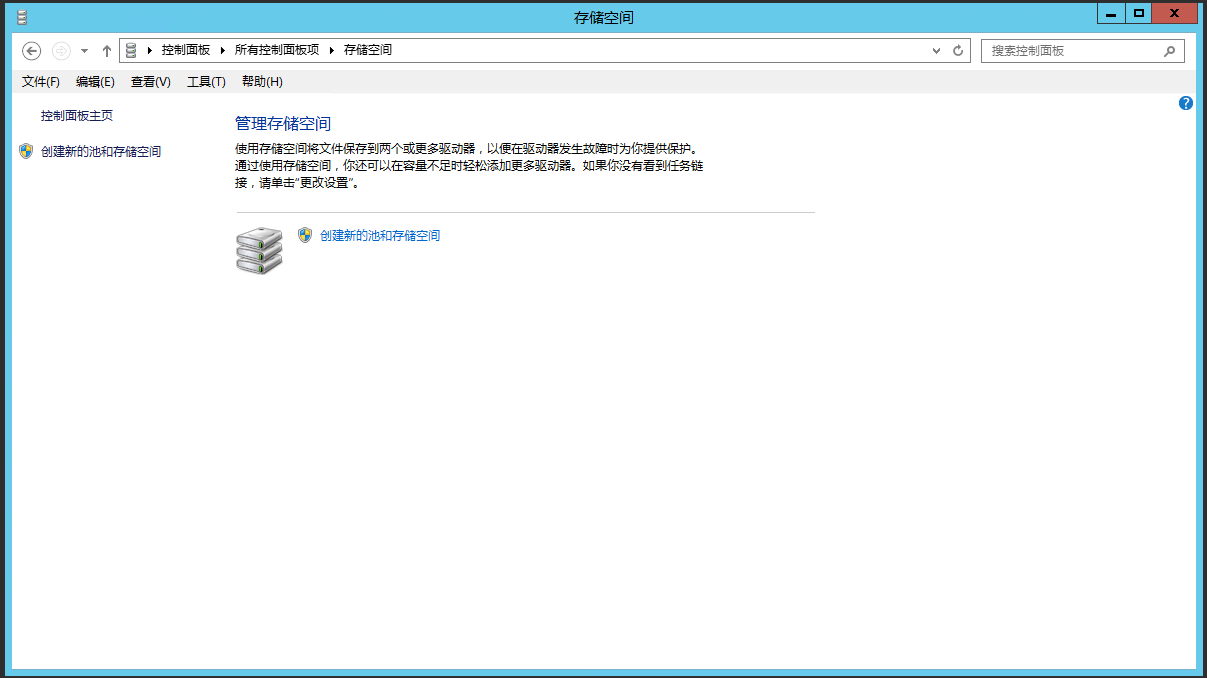Click the stacked drives illustration graphic

[259, 250]
